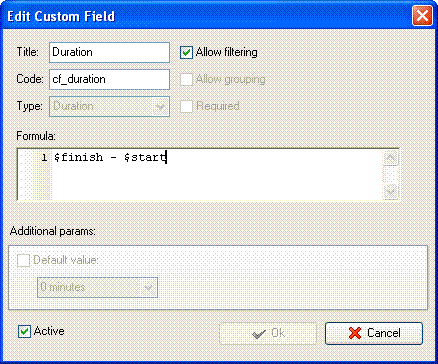This screenshot has width=438, height=364.
Task: Expand the 0 minutes dropdown arrow
Action: [148, 287]
